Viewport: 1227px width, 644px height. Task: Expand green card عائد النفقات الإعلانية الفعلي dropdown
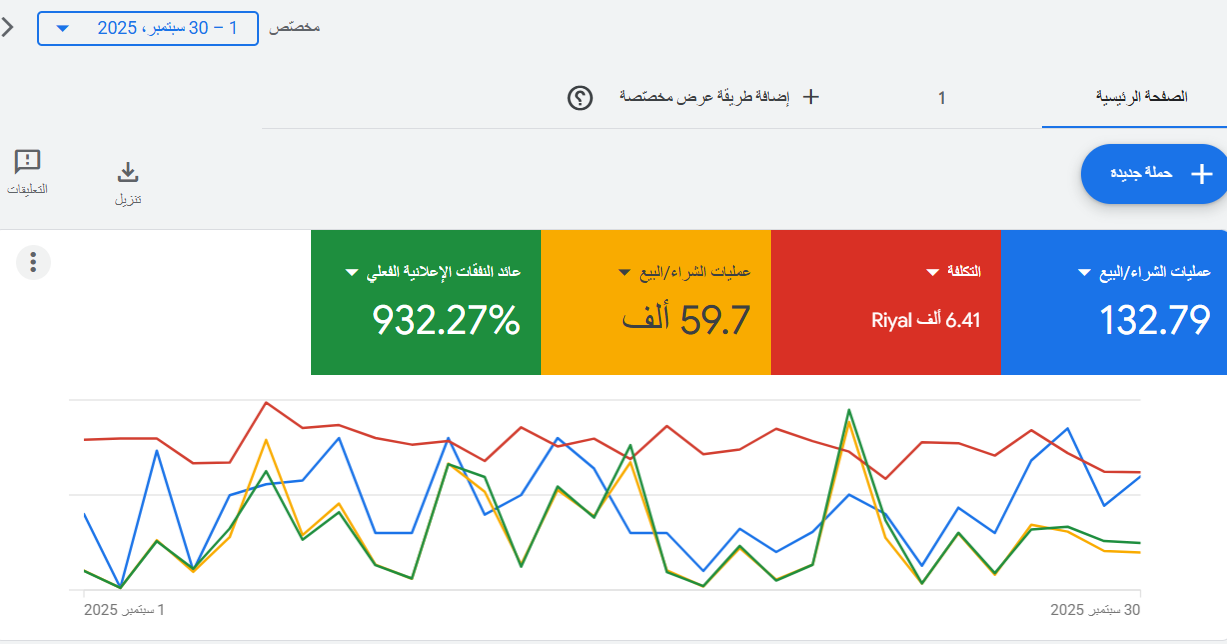[x=434, y=271]
